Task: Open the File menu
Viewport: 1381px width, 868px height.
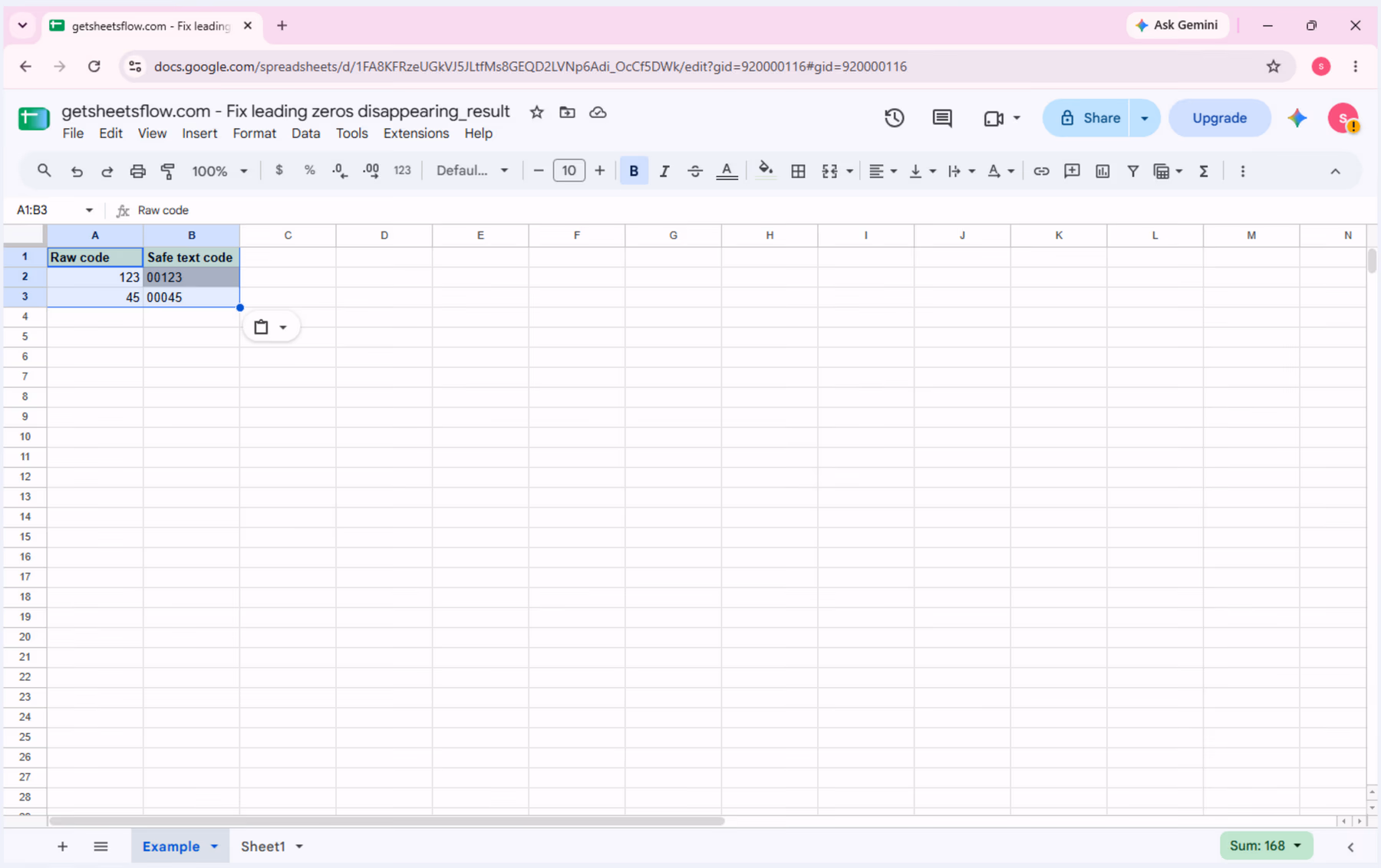Action: coord(73,133)
